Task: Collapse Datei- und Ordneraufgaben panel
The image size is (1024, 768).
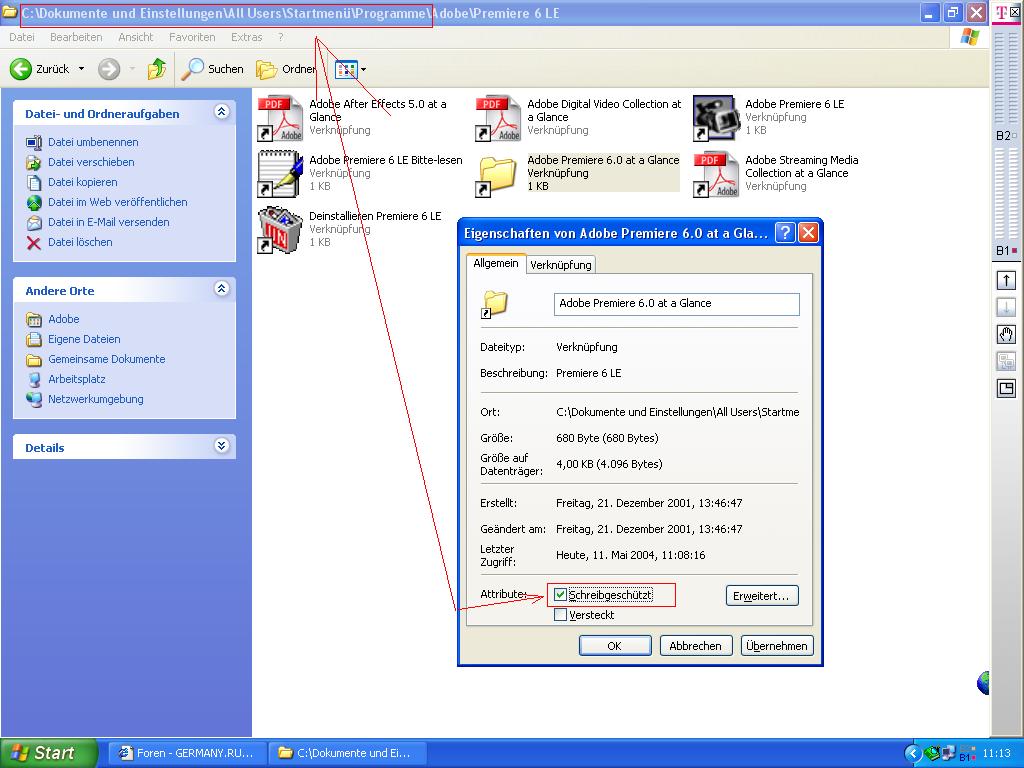Action: pyautogui.click(x=221, y=112)
